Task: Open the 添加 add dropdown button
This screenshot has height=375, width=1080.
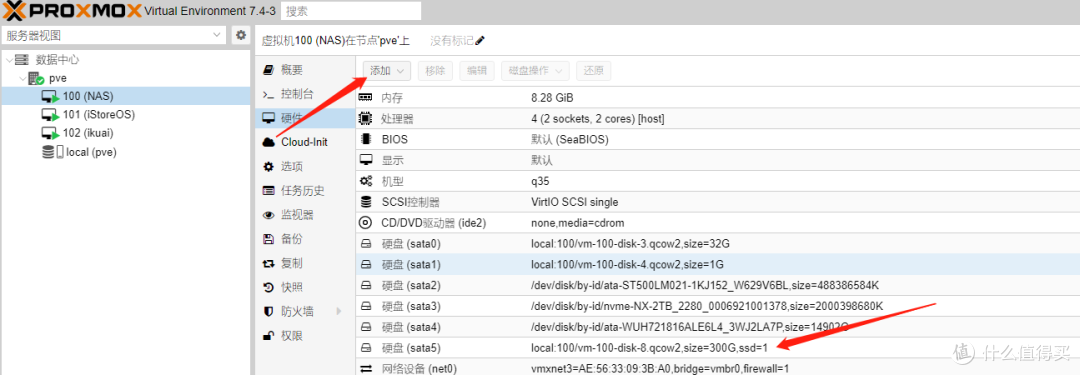Action: pos(387,70)
